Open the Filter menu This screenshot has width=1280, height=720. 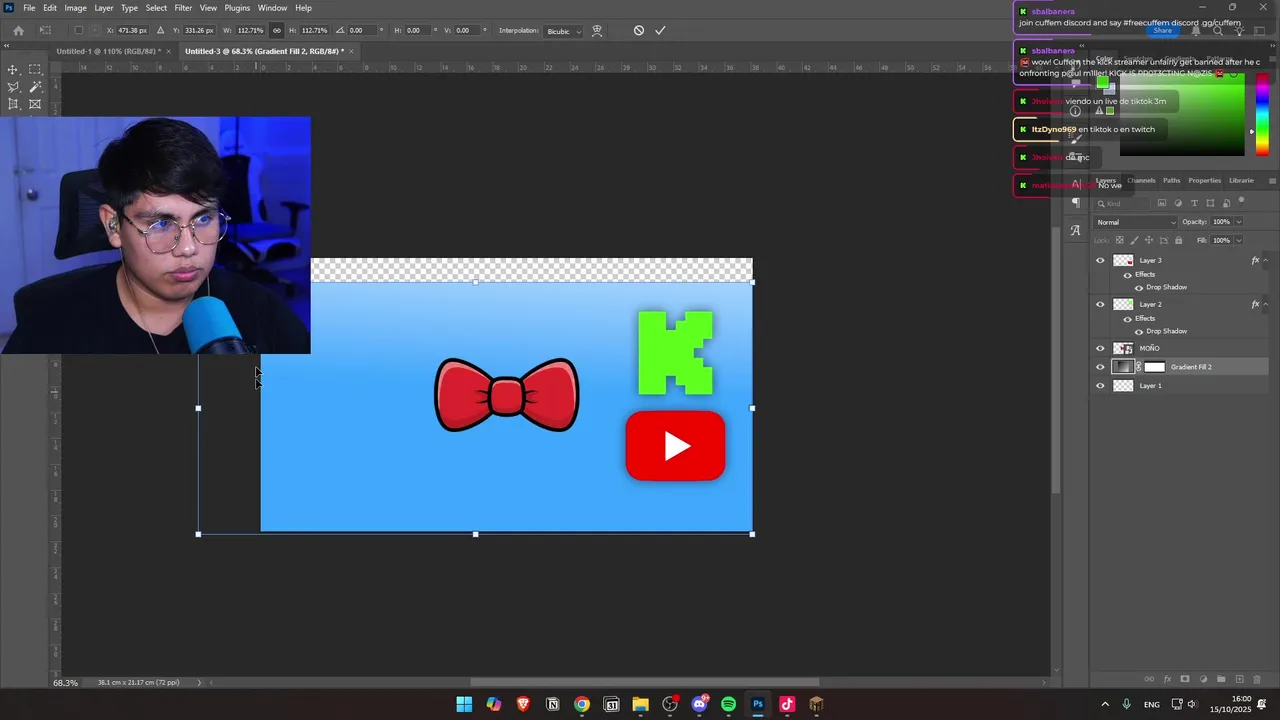click(x=183, y=8)
